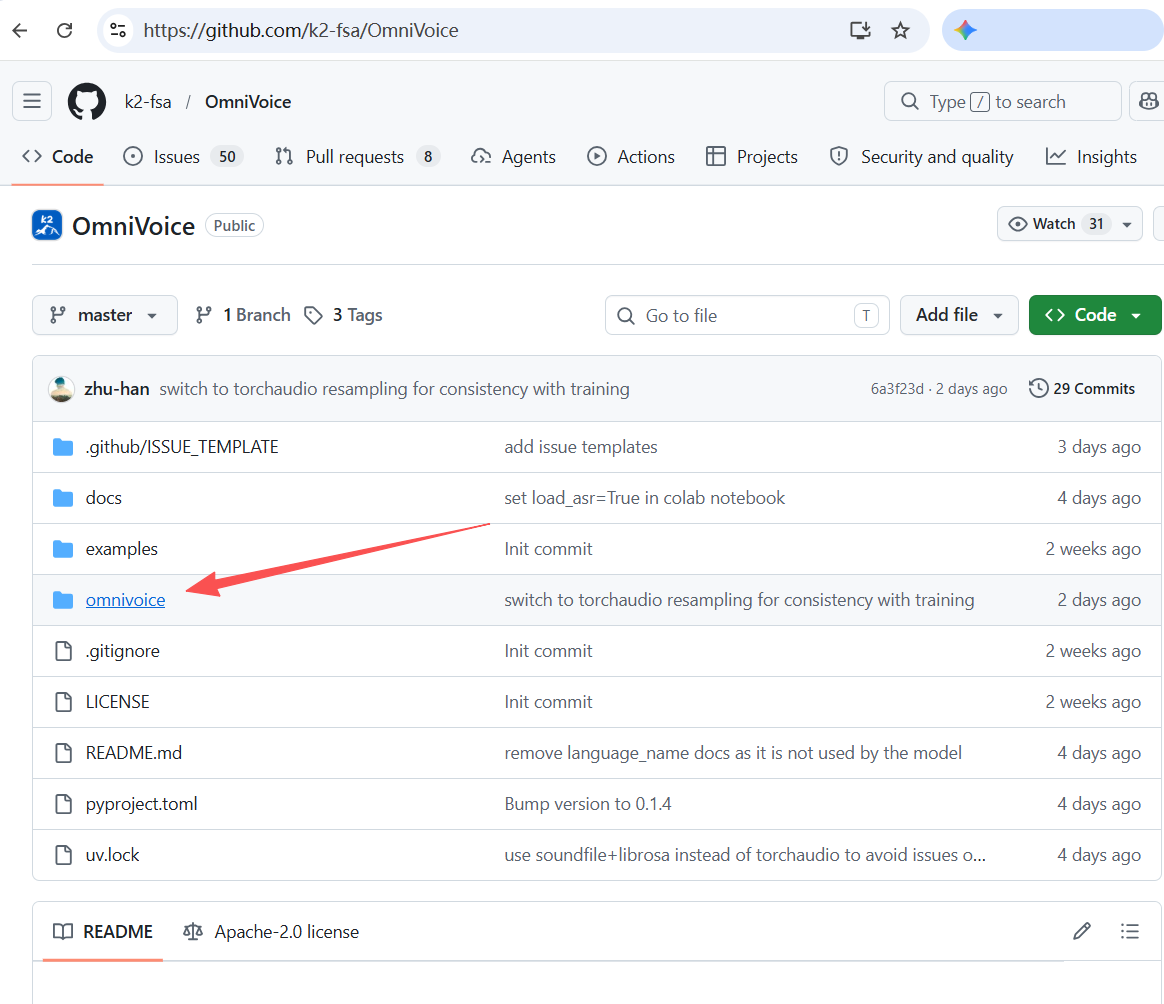Open the hamburger navigation menu
This screenshot has width=1164, height=1004.
pos(32,101)
